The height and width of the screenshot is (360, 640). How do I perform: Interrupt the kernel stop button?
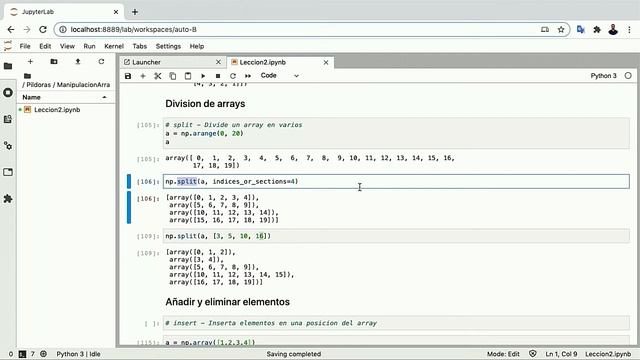tap(218, 76)
